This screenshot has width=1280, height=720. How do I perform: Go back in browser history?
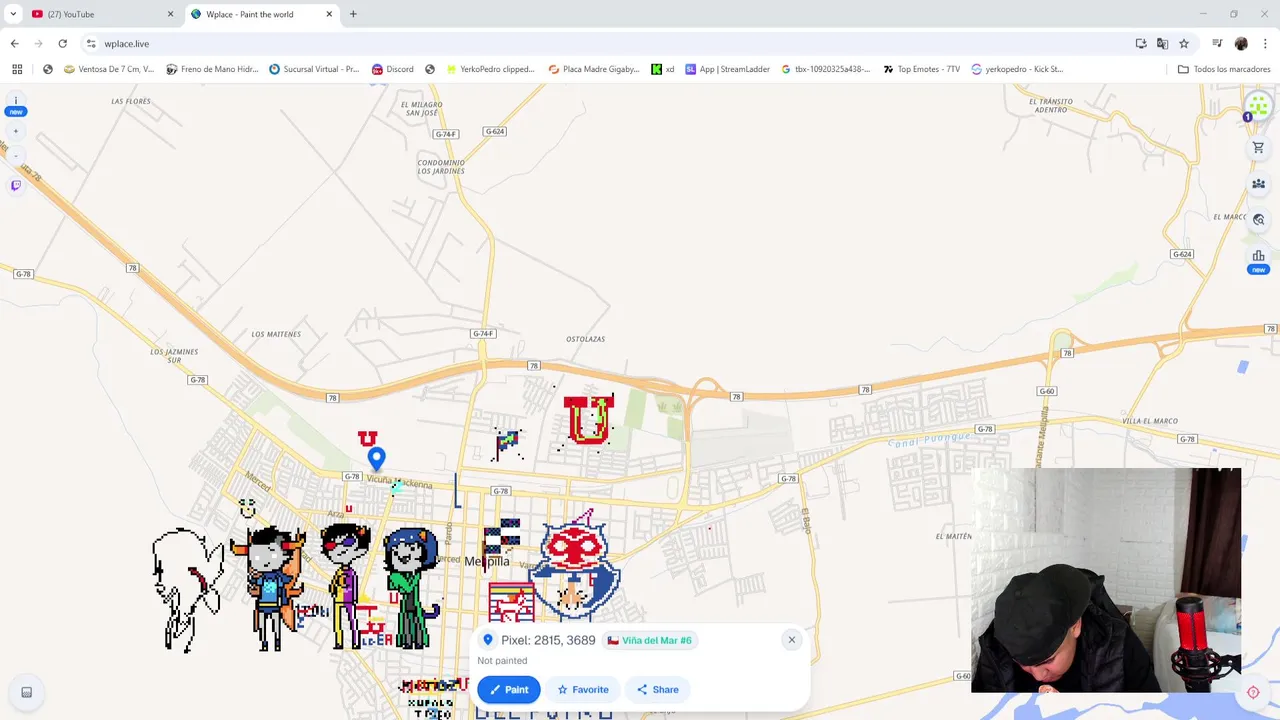coord(14,43)
